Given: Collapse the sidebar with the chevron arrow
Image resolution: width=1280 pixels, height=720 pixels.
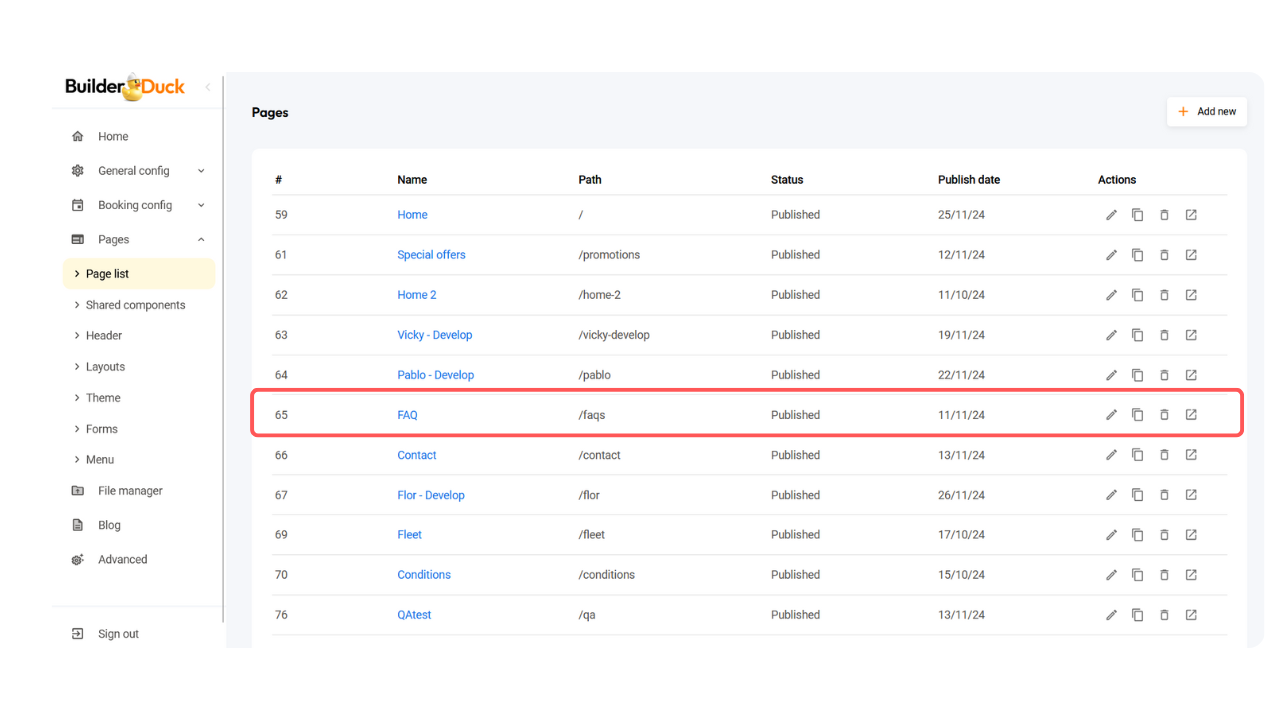Looking at the screenshot, I should pos(208,87).
